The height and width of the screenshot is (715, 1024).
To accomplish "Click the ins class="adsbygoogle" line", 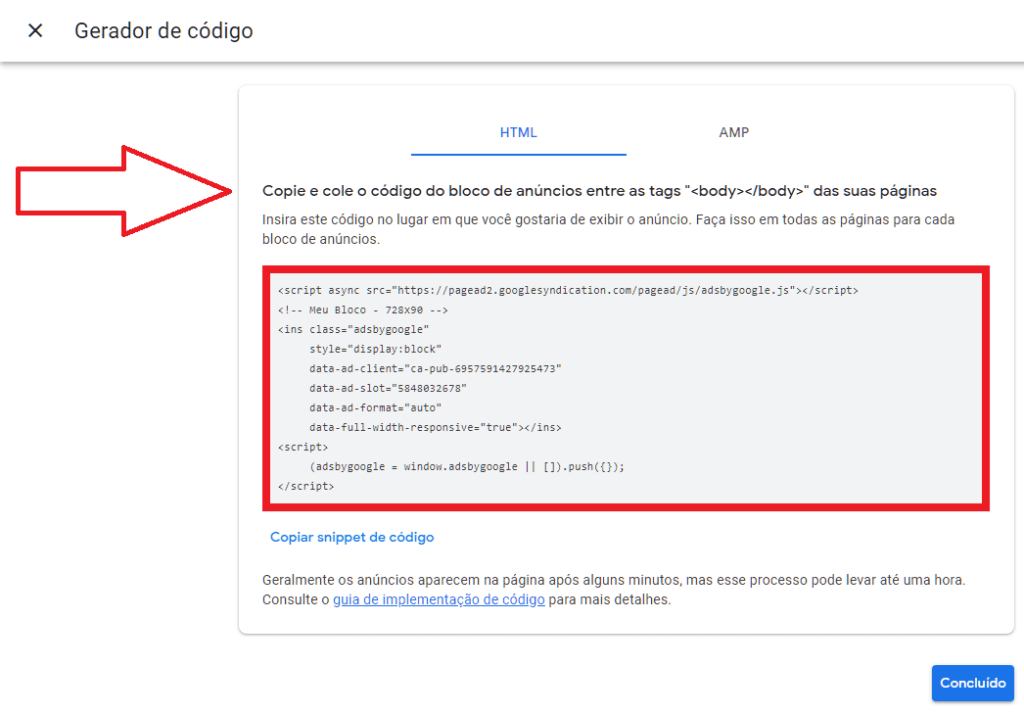I will point(353,330).
